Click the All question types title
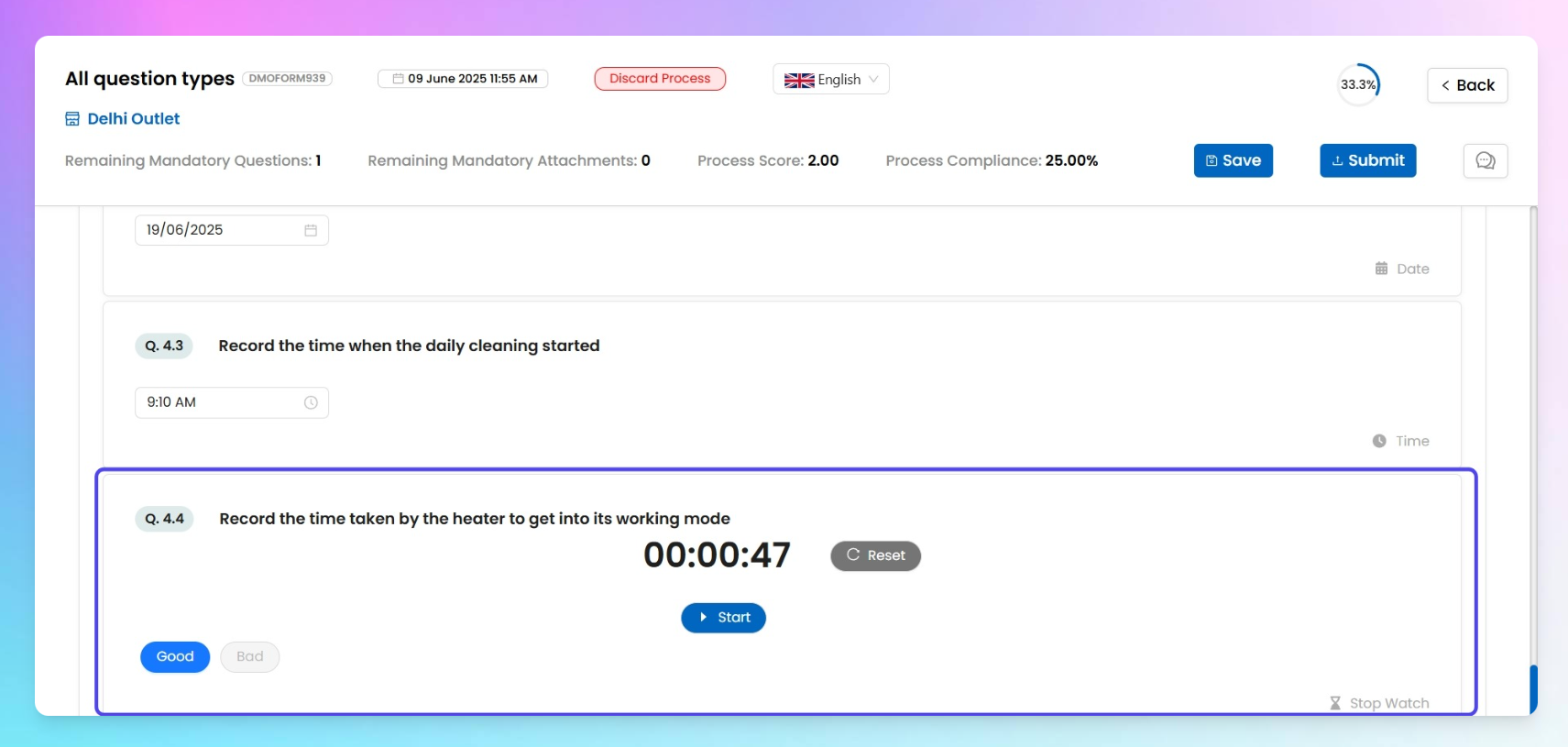This screenshot has width=1568, height=747. (149, 79)
